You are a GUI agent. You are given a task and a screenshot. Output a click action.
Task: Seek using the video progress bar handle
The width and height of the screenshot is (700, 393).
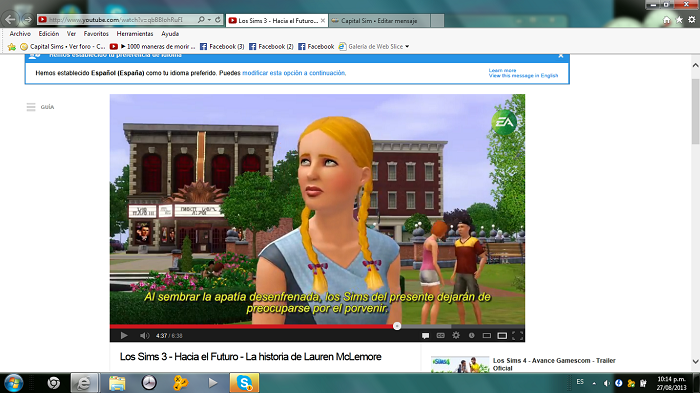click(x=397, y=326)
